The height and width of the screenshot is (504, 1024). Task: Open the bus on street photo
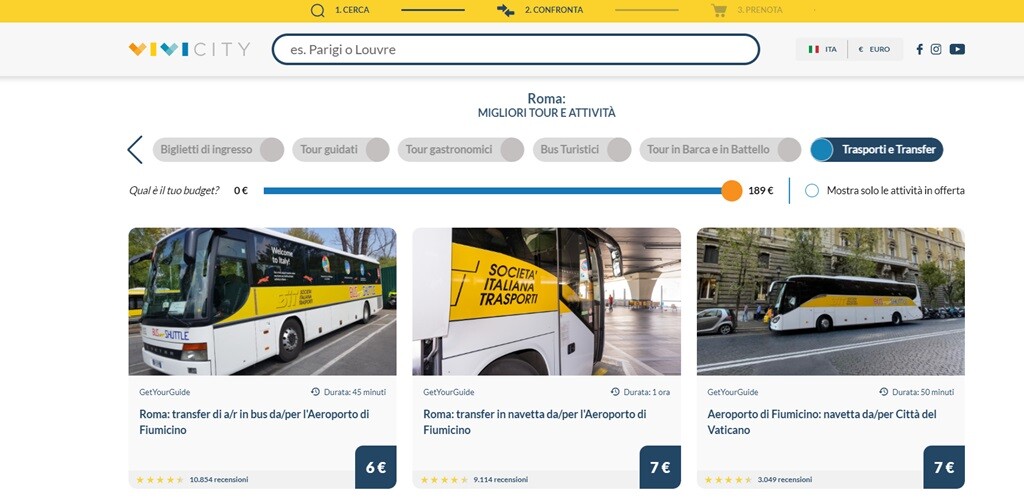click(x=831, y=302)
